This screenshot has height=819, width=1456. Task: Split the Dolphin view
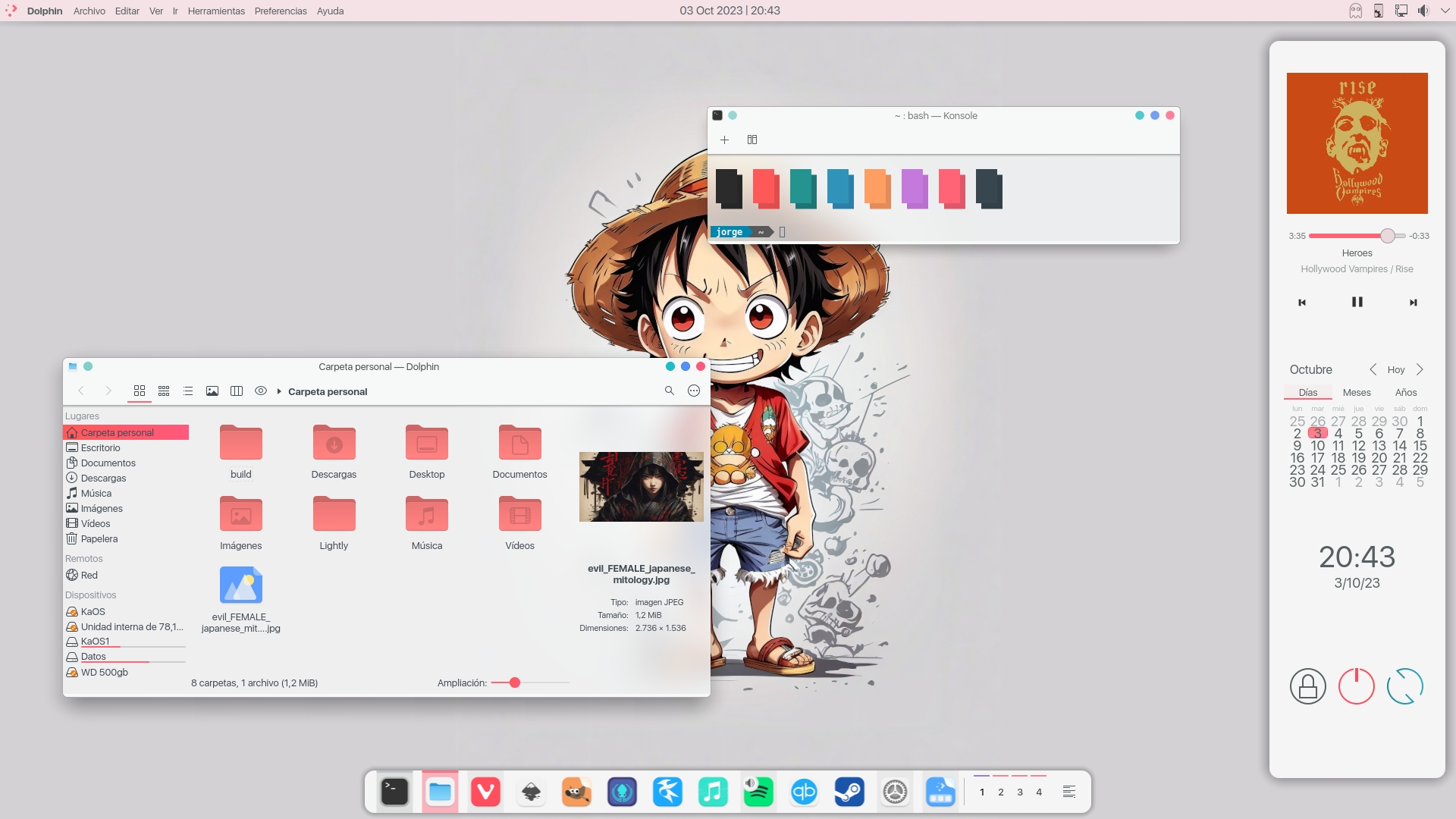pyautogui.click(x=237, y=391)
